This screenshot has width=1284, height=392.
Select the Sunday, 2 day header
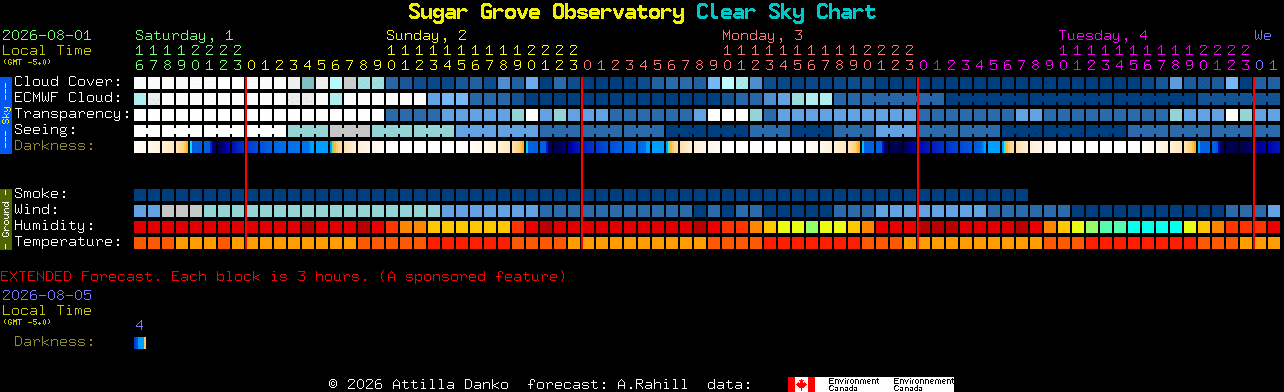coord(427,35)
